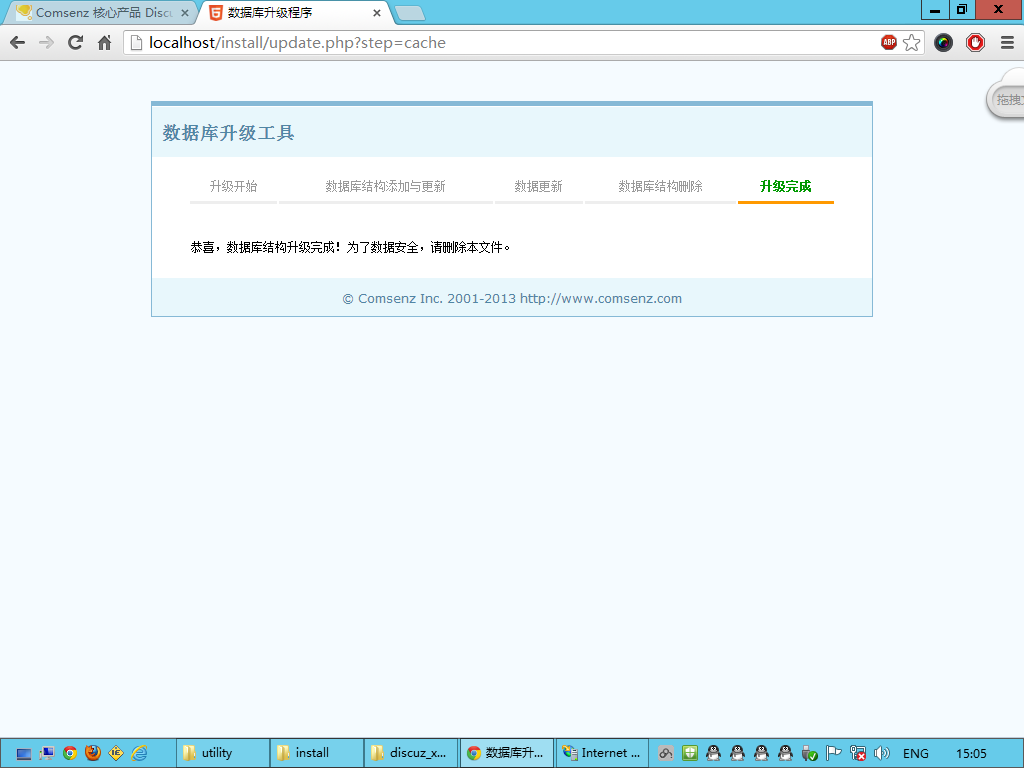
Task: Click the 升级开始 step tab
Action: tap(233, 187)
